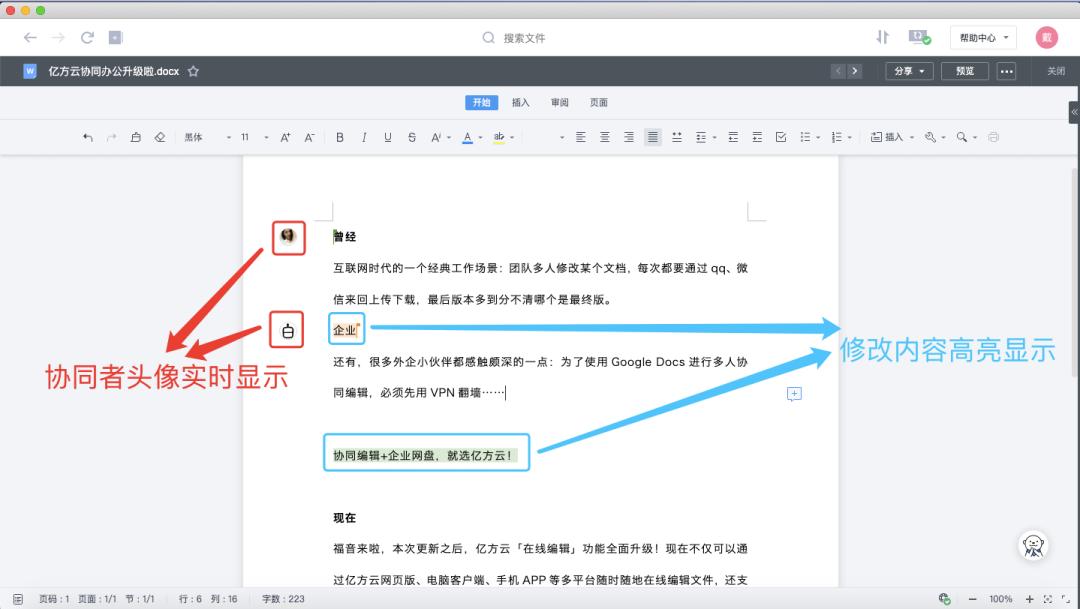Toggle justify alignment for the paragraph
1080x609 pixels.
(x=653, y=137)
